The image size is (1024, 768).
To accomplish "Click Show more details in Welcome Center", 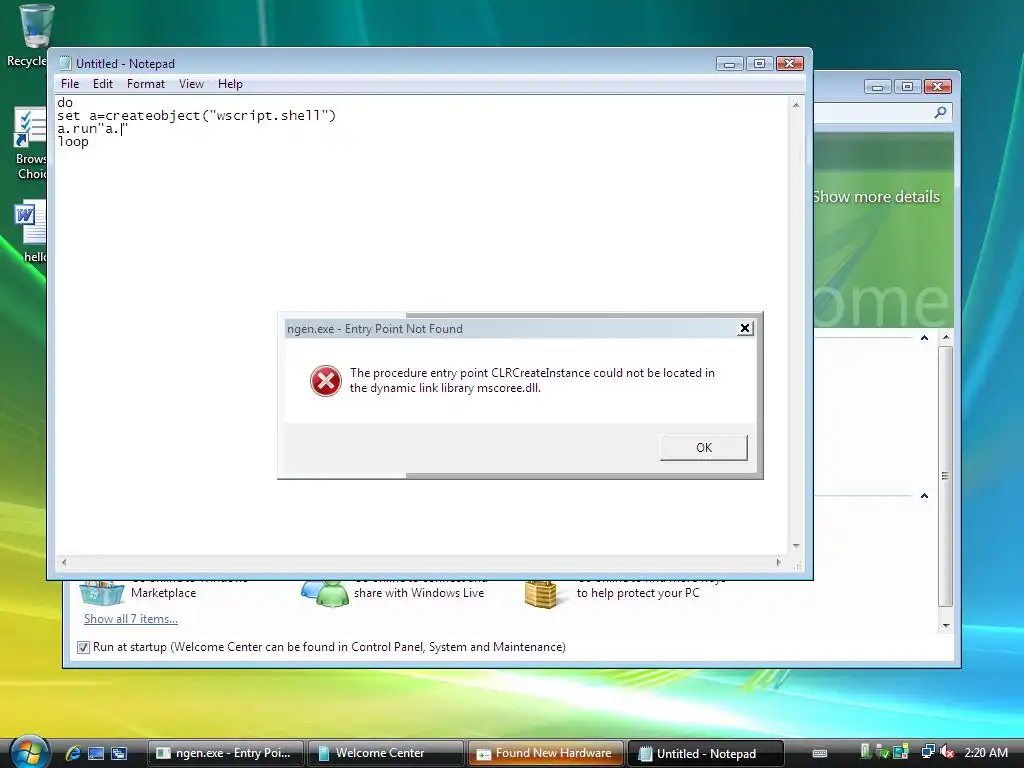I will point(876,197).
